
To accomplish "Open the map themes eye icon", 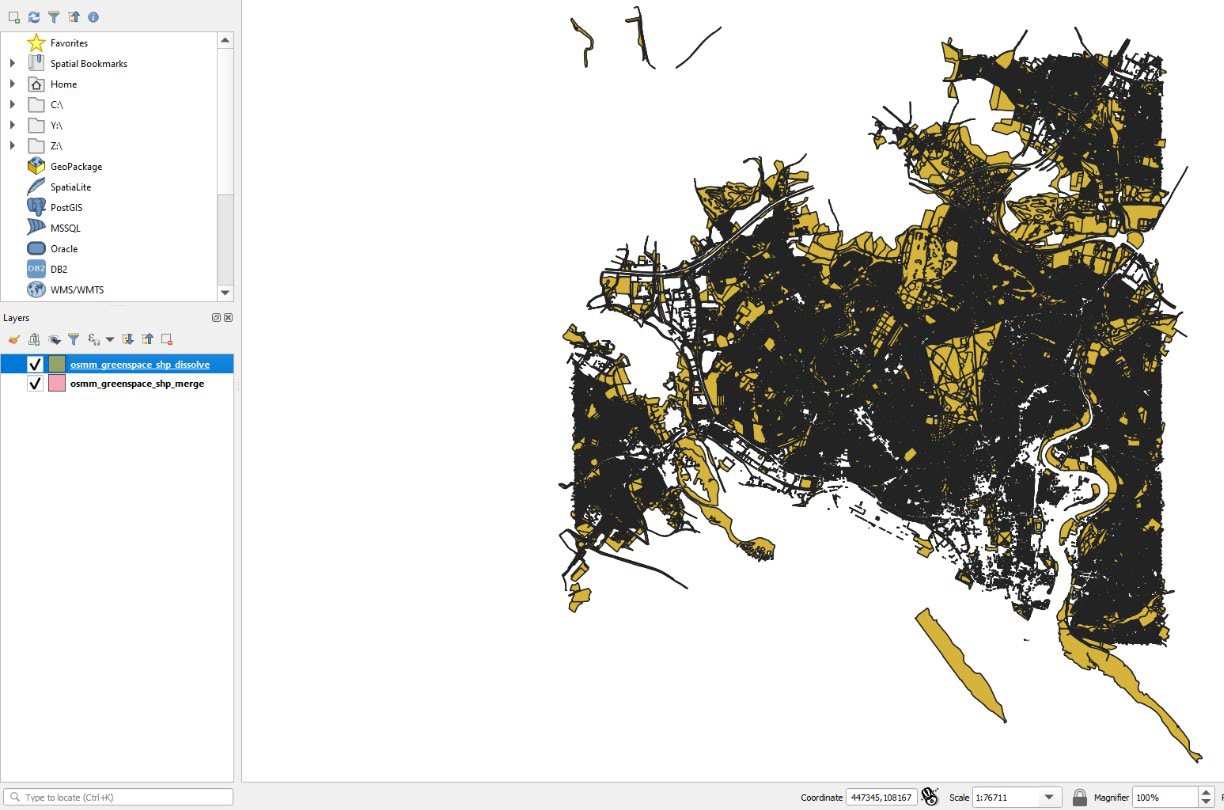I will click(x=53, y=339).
